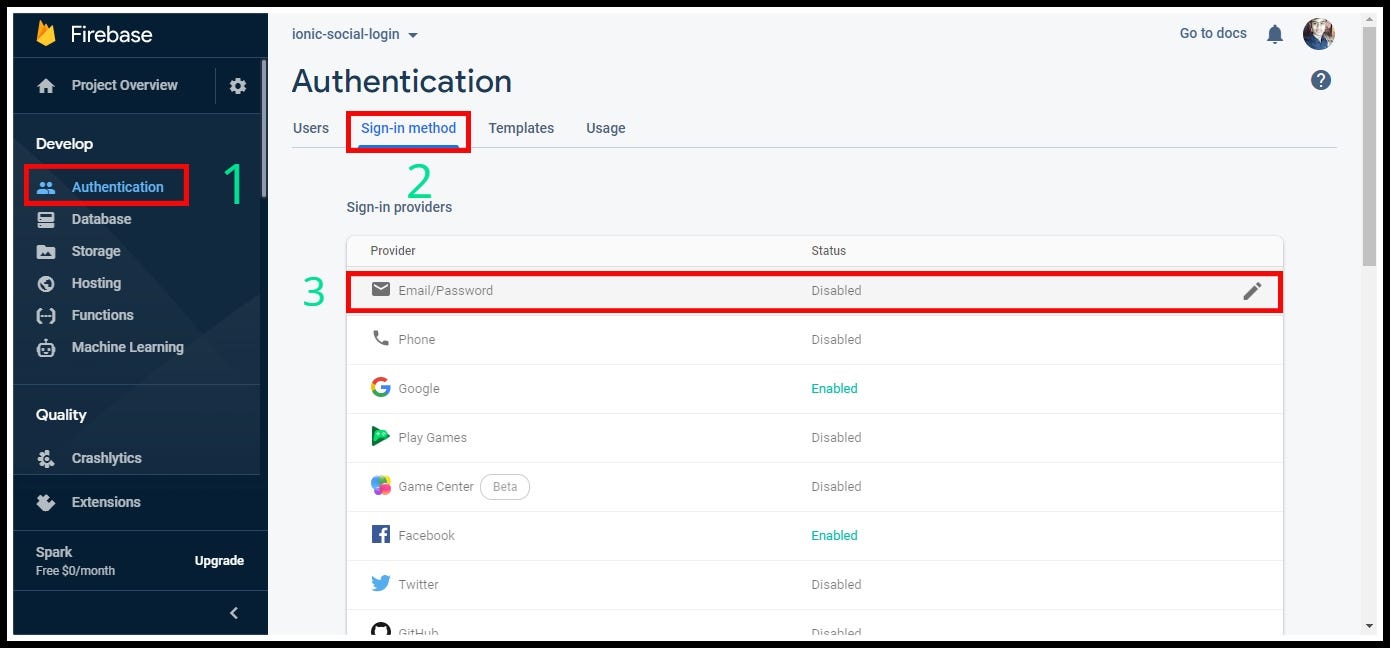1390x648 pixels.
Task: Select the Twitter provider name
Action: 418,584
